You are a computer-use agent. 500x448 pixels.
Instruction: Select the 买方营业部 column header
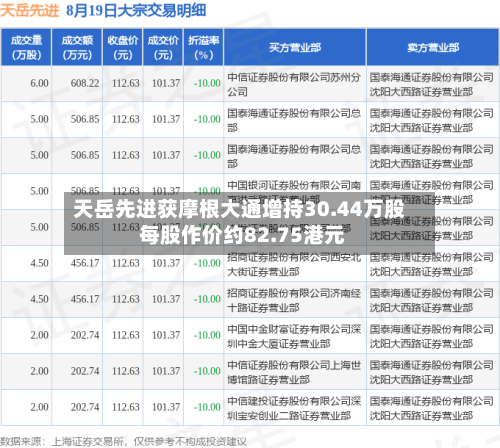tap(295, 47)
